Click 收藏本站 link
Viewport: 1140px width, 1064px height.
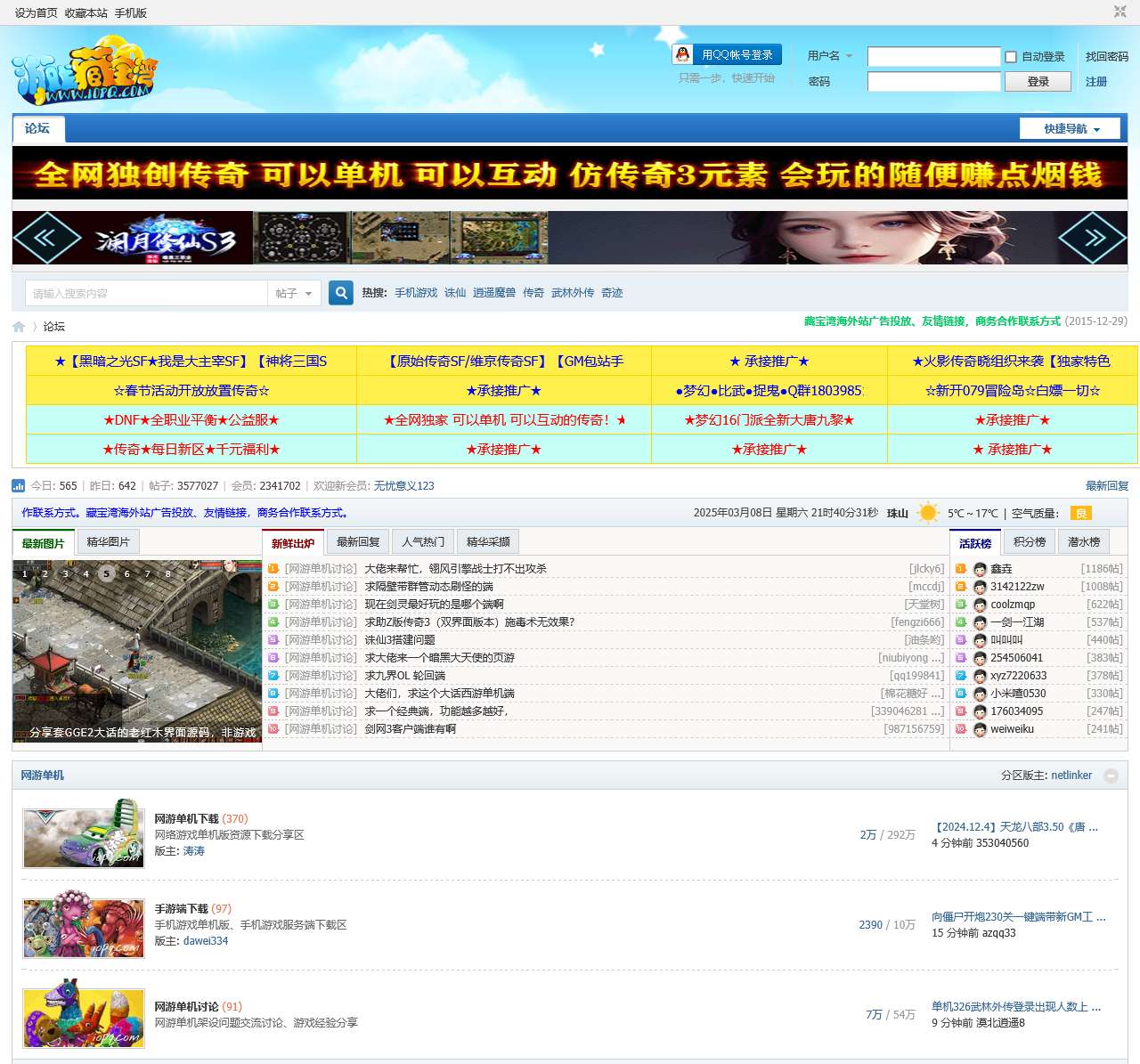(x=86, y=12)
